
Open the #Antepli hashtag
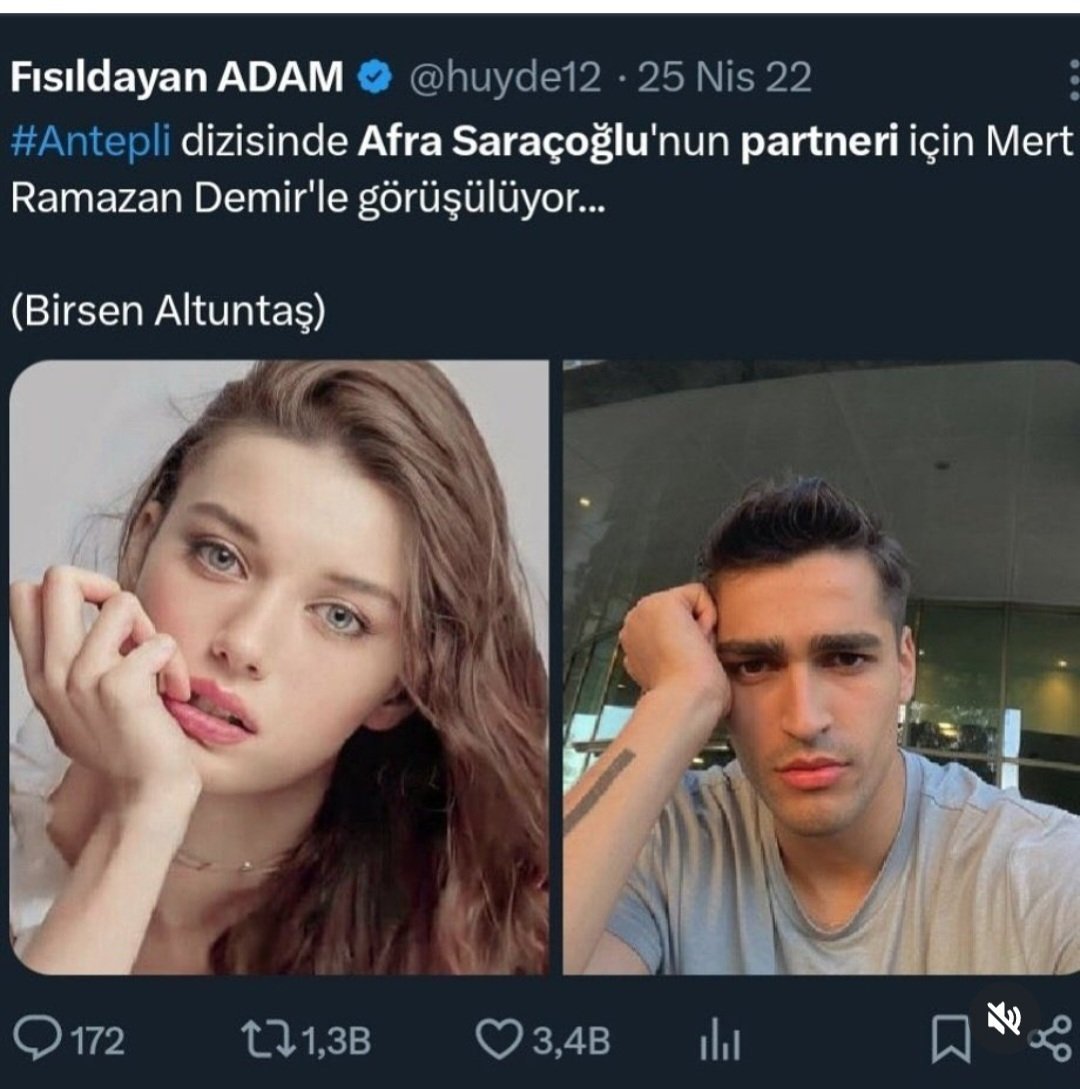[x=90, y=142]
